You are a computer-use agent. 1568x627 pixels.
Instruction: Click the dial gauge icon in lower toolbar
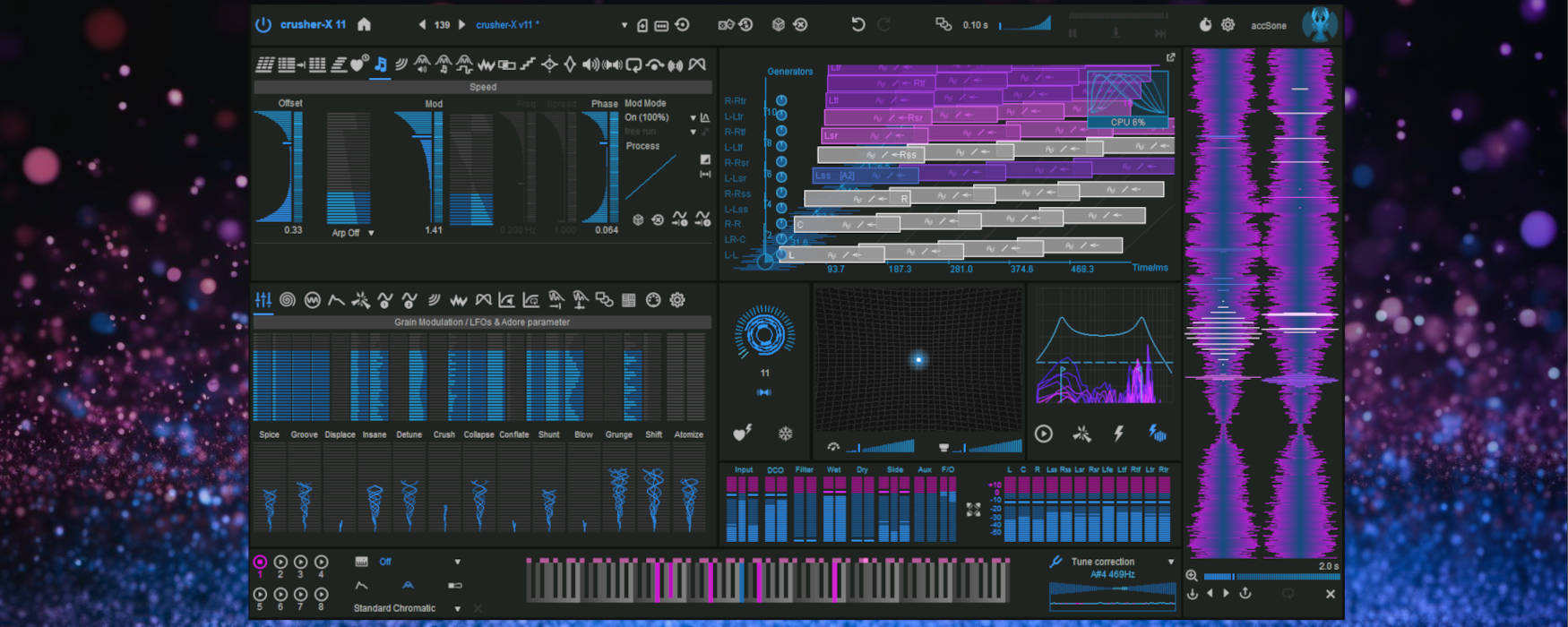(653, 300)
